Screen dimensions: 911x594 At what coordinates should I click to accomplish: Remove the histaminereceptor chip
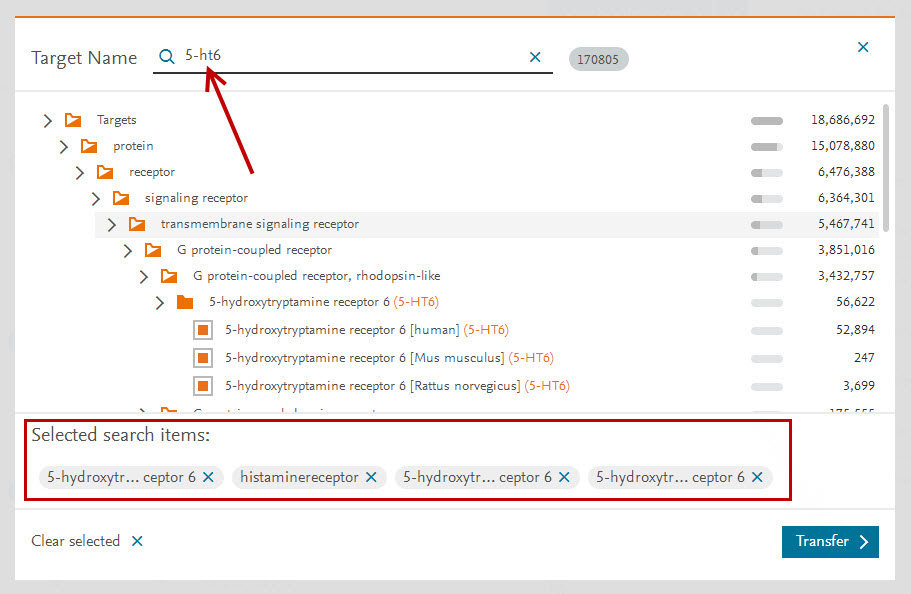371,478
